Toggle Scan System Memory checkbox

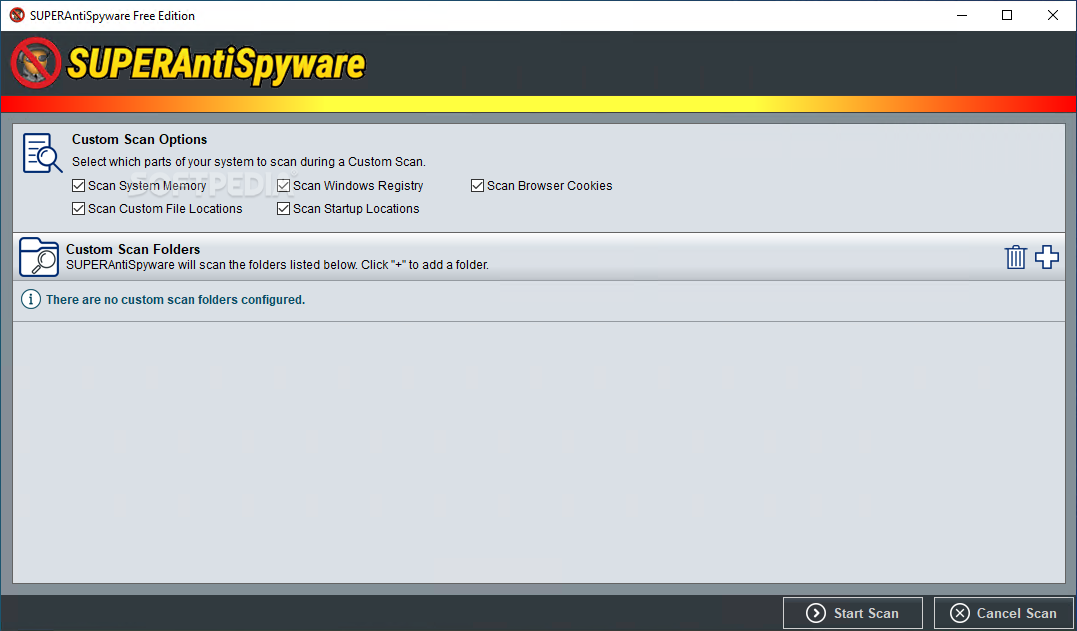click(x=78, y=185)
